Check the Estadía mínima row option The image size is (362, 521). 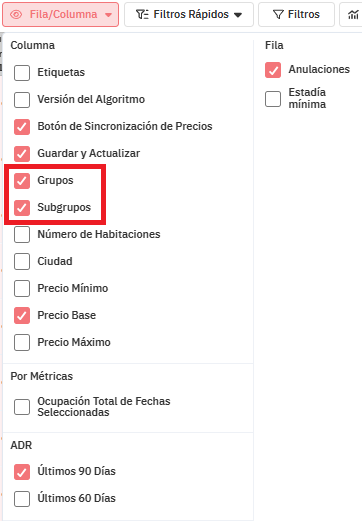(x=273, y=99)
